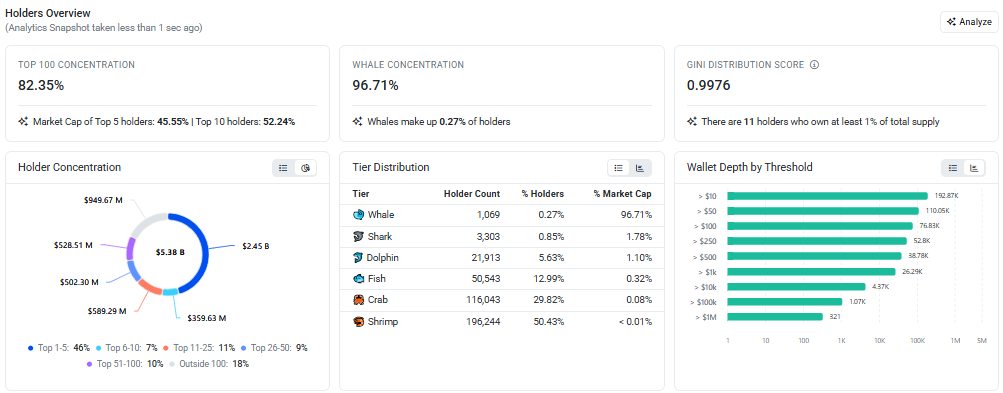This screenshot has height=393, width=1003.
Task: Click the > $10k wallet depth bar
Action: click(796, 287)
